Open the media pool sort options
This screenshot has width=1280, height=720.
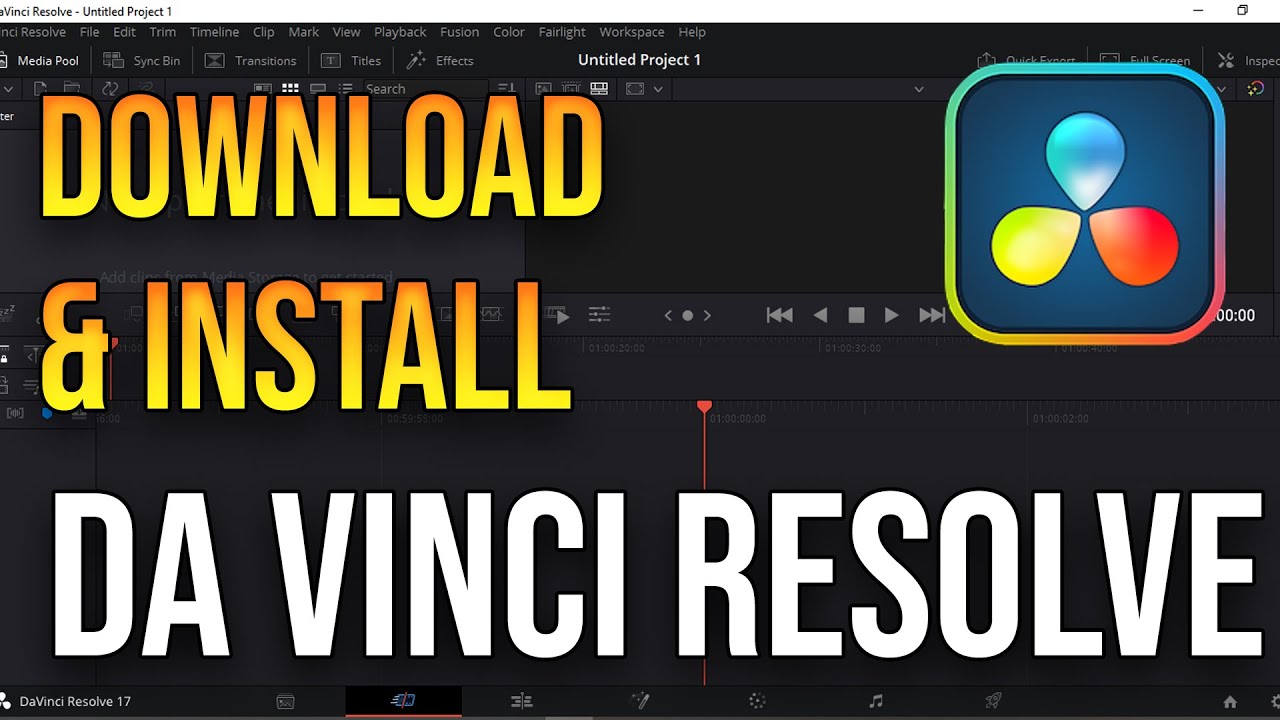507,89
